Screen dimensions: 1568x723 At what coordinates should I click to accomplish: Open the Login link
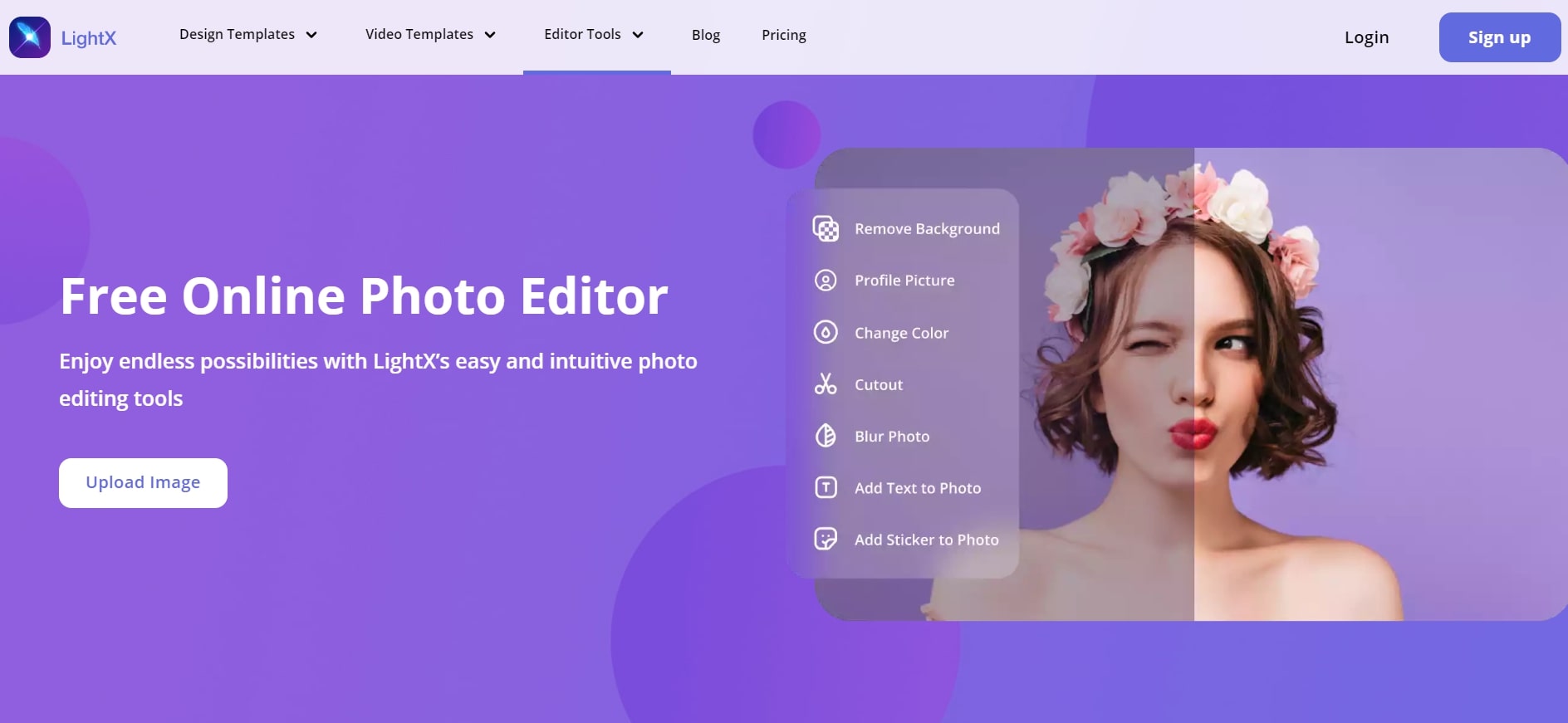point(1366,37)
